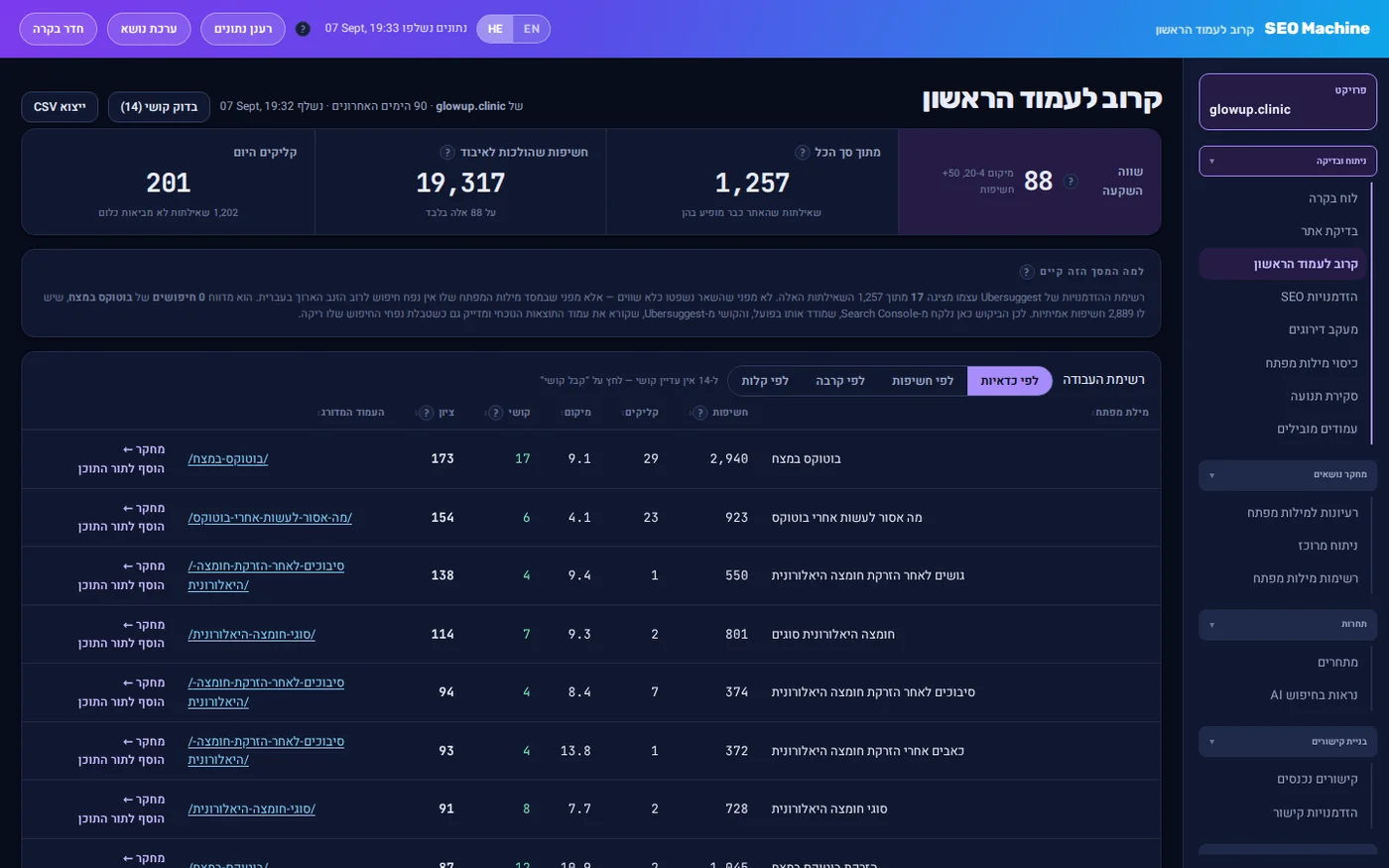The height and width of the screenshot is (868, 1389).
Task: Click מחקר ← in the בוטוקס במצח row
Action: point(144,449)
